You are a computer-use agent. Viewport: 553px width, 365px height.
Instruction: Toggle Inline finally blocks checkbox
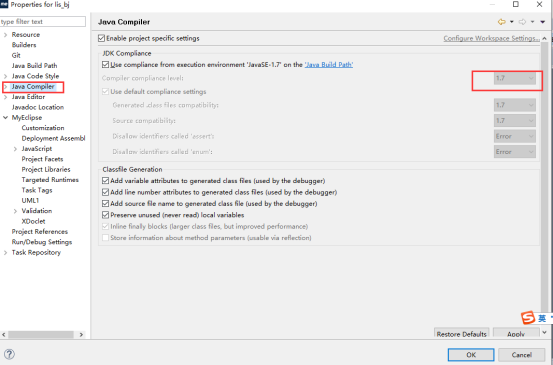coord(105,226)
